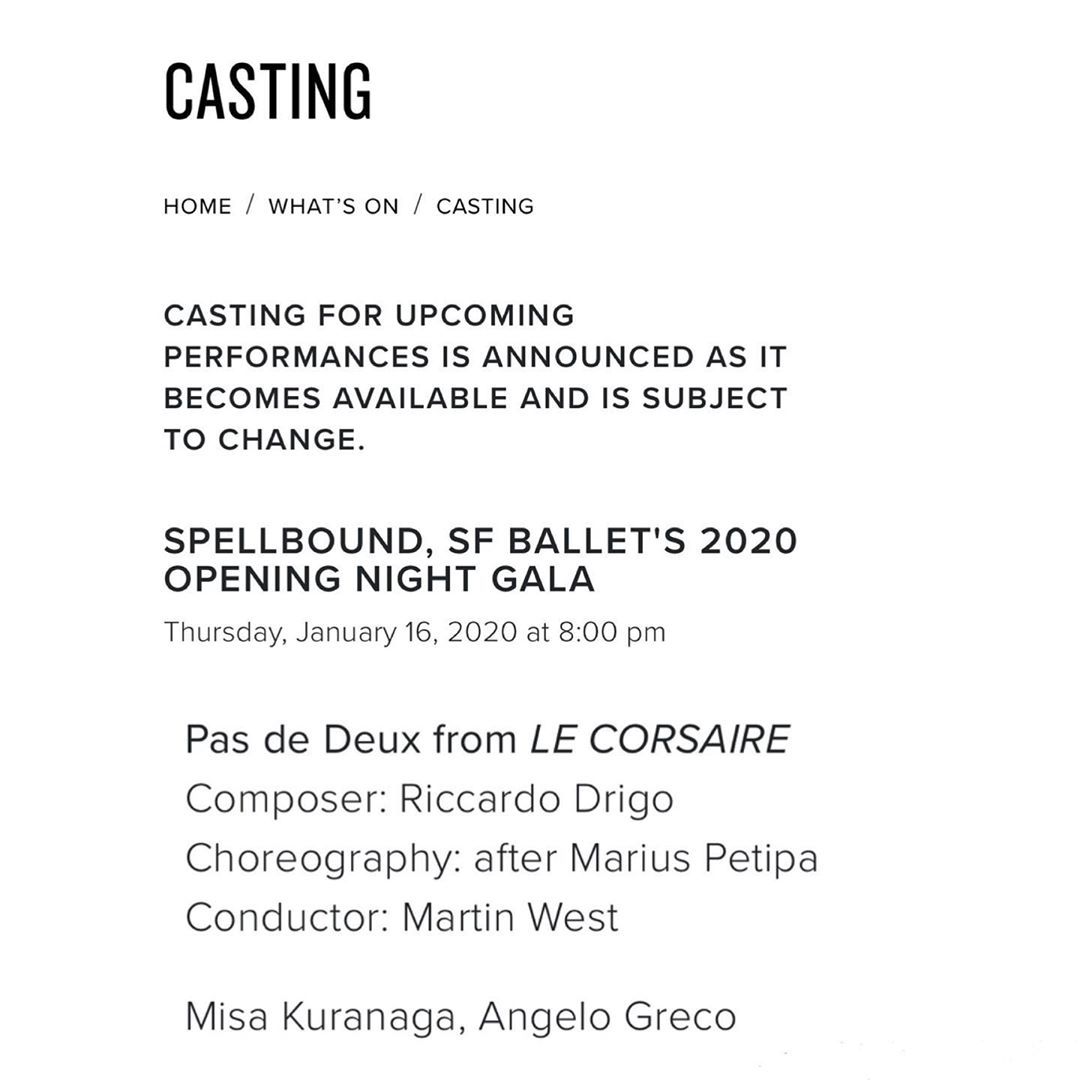Select the CASTING breadcrumb item
This screenshot has width=1080, height=1080.
click(485, 207)
